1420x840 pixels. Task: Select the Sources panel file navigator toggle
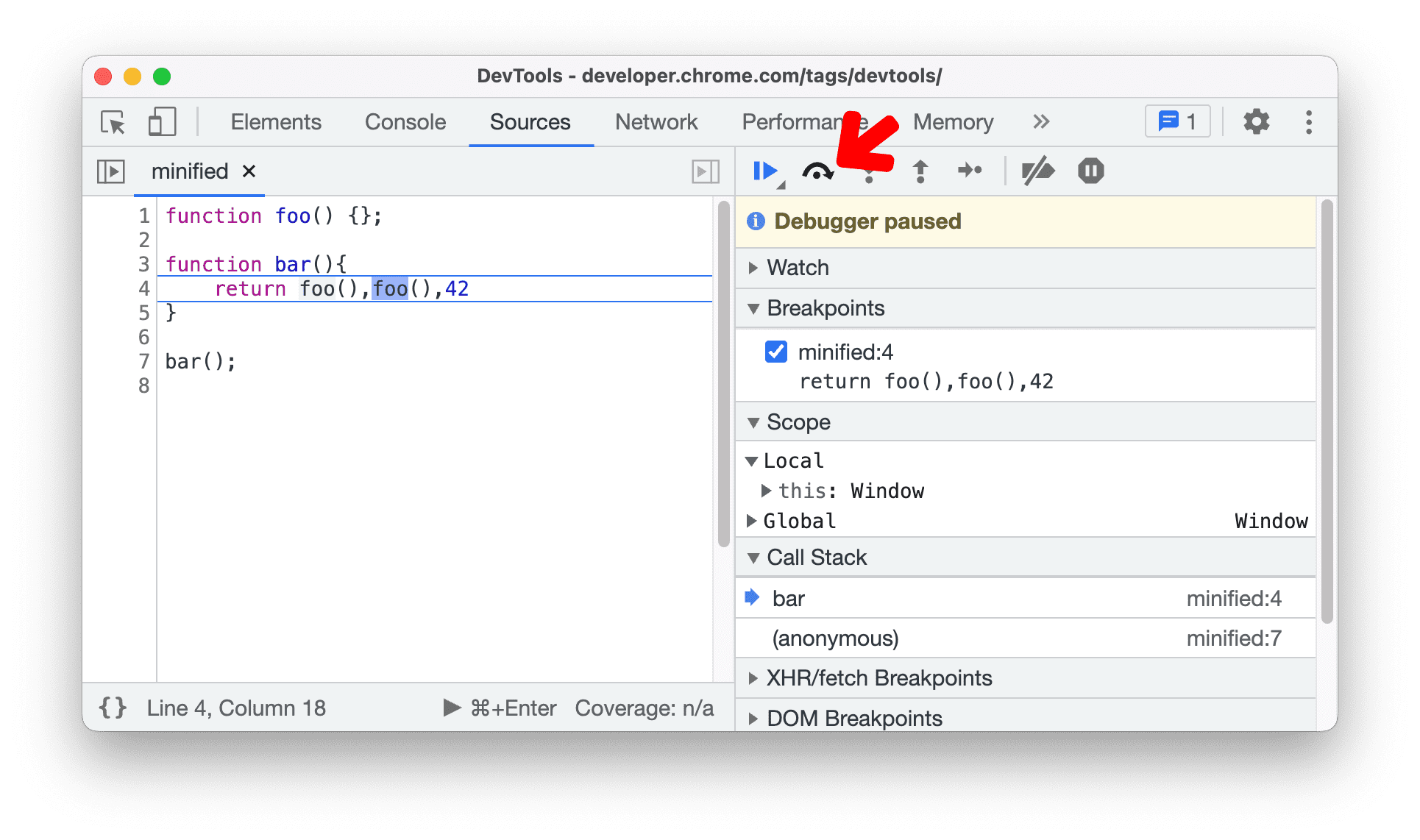coord(110,170)
